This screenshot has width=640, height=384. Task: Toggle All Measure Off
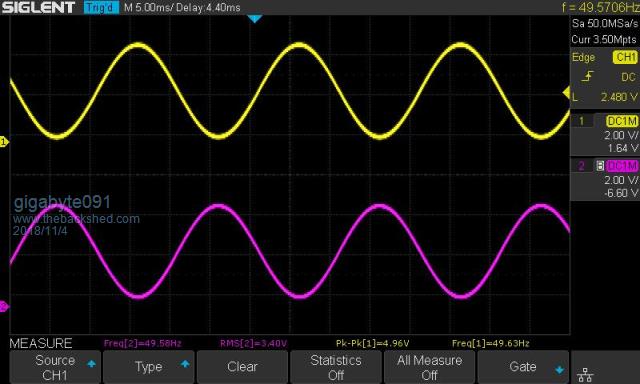point(429,367)
